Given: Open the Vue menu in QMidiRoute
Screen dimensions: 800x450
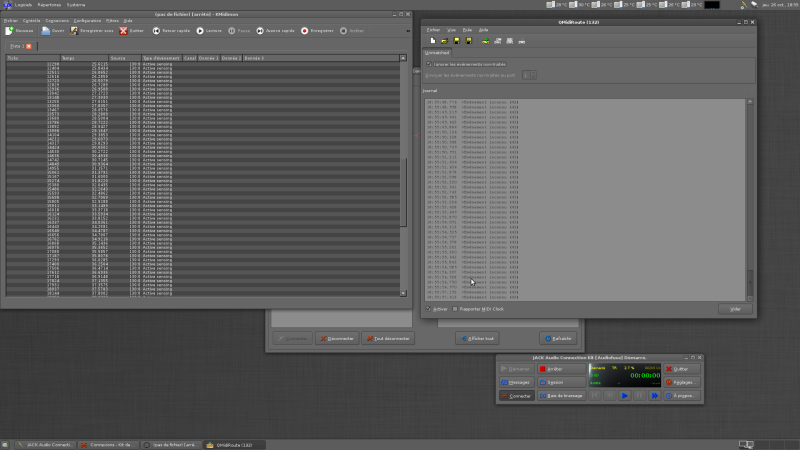Looking at the screenshot, I should click(x=451, y=30).
